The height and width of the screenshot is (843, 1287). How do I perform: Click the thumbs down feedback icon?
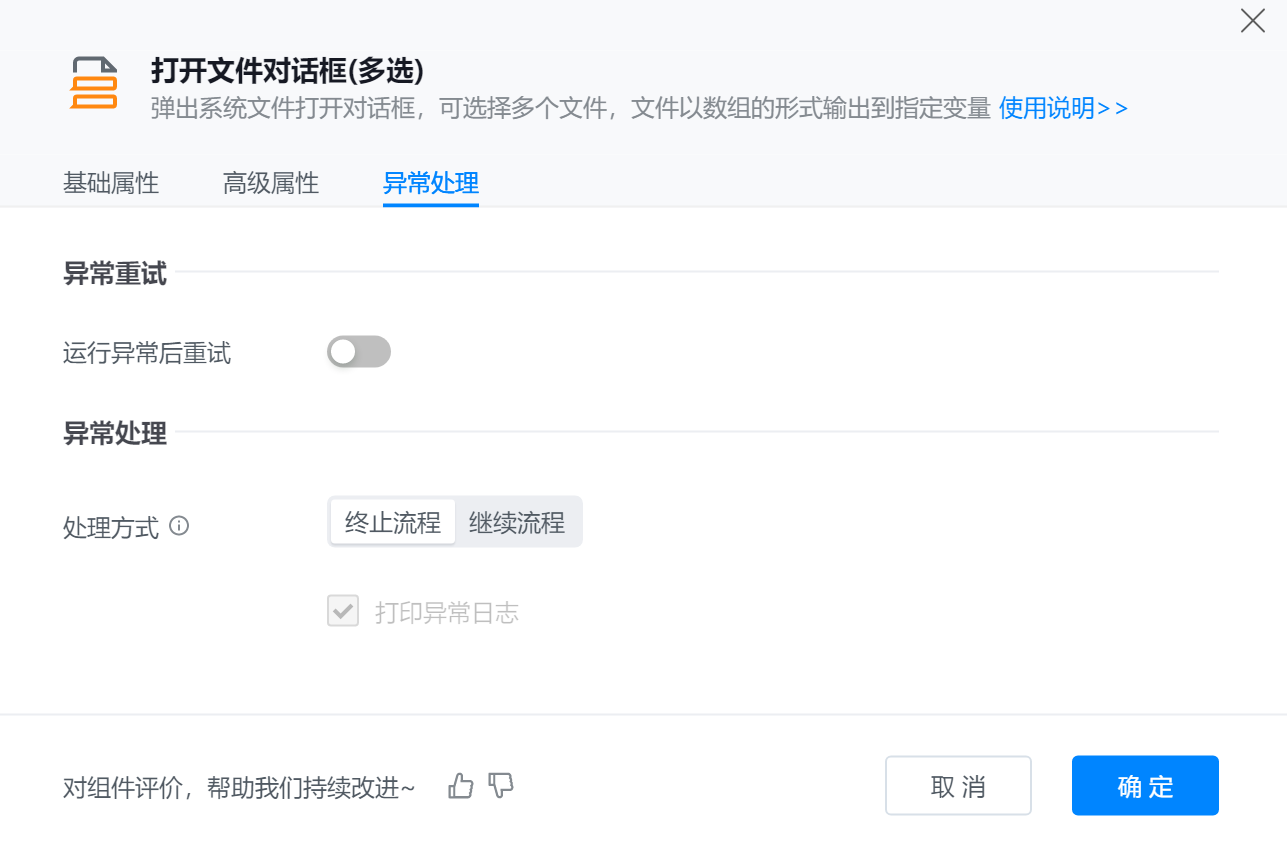point(501,786)
